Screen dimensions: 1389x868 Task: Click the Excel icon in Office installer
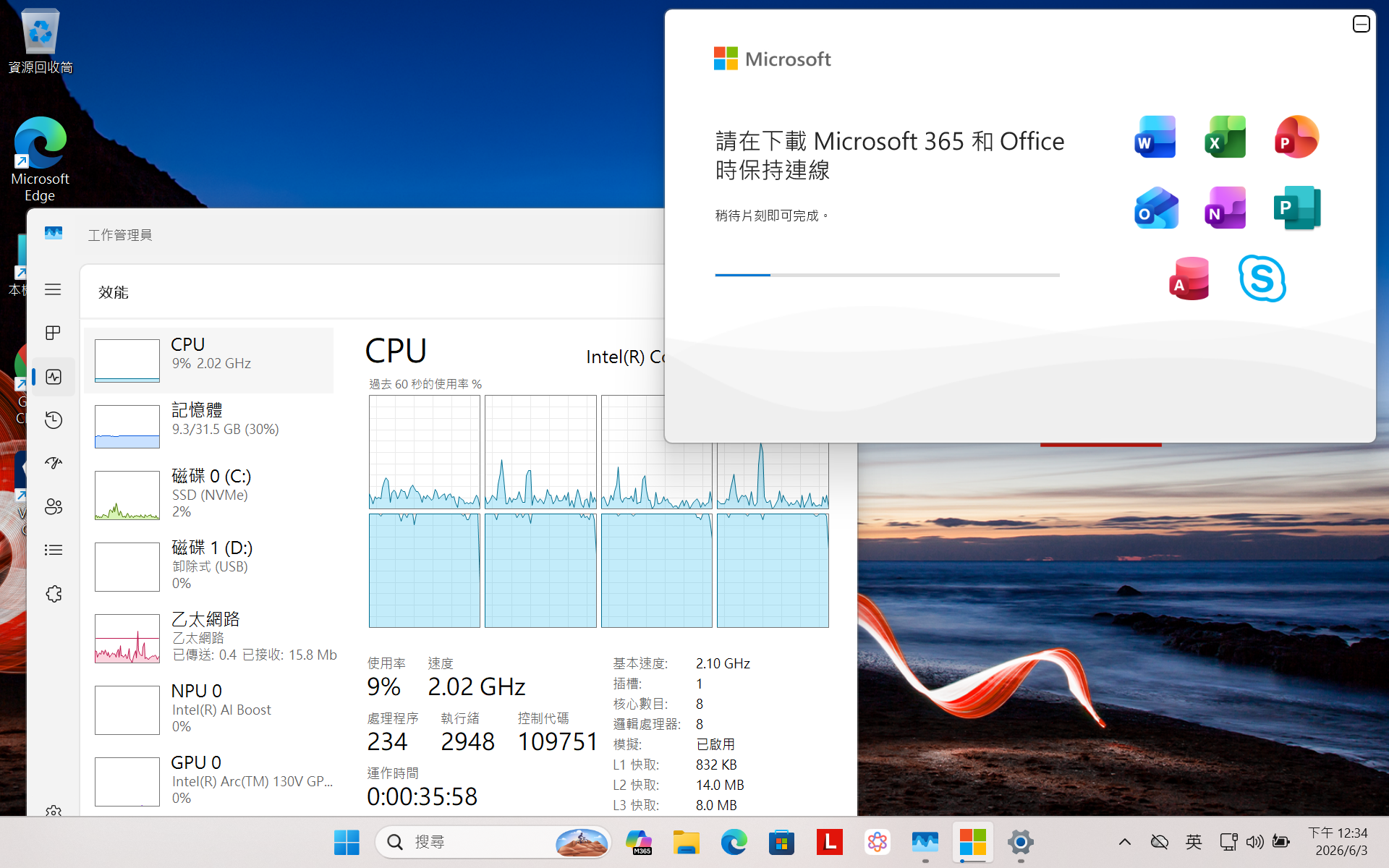pyautogui.click(x=1225, y=137)
